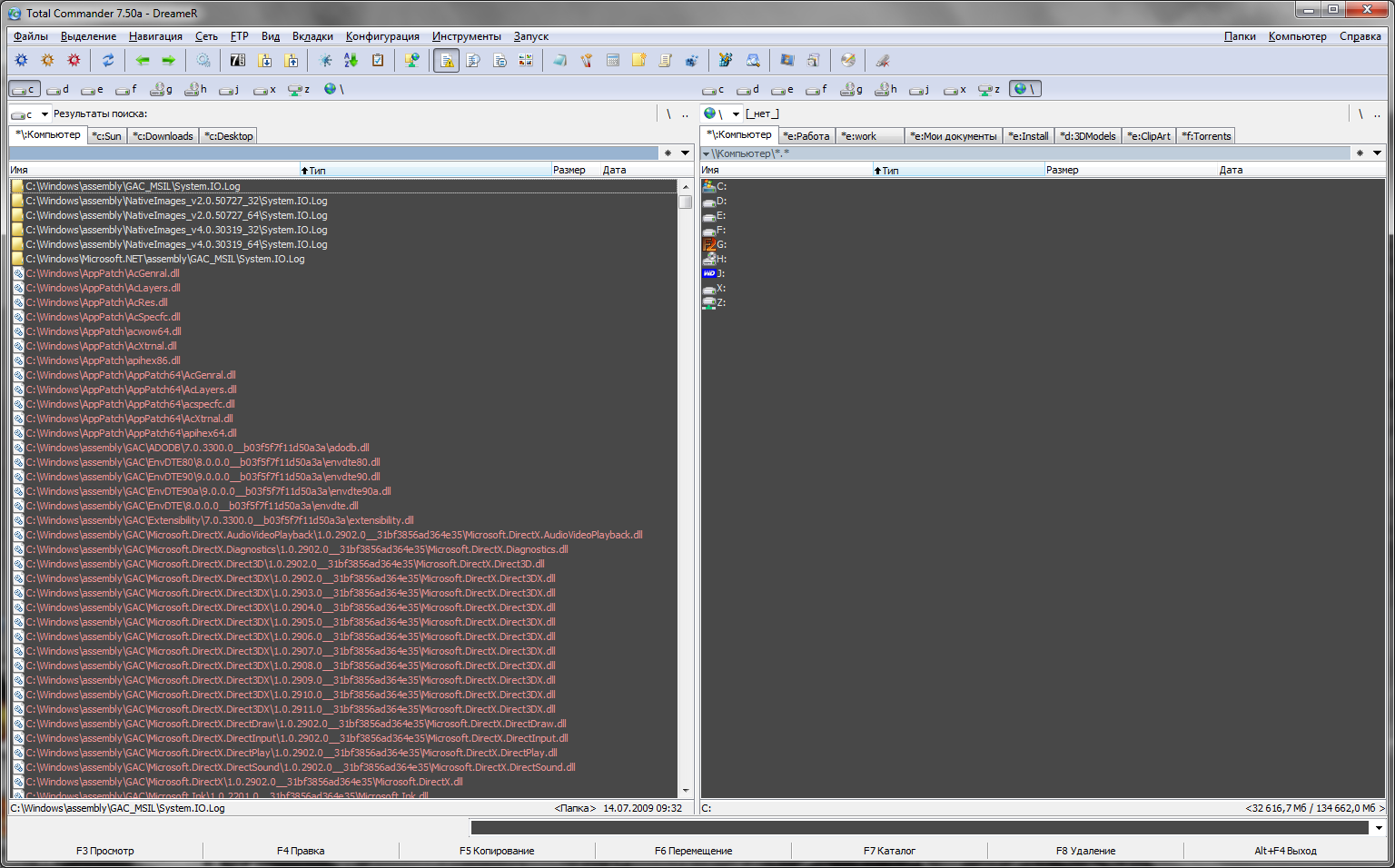The image size is (1395, 868).
Task: Click the clipboard toolbar icon
Action: [x=378, y=60]
